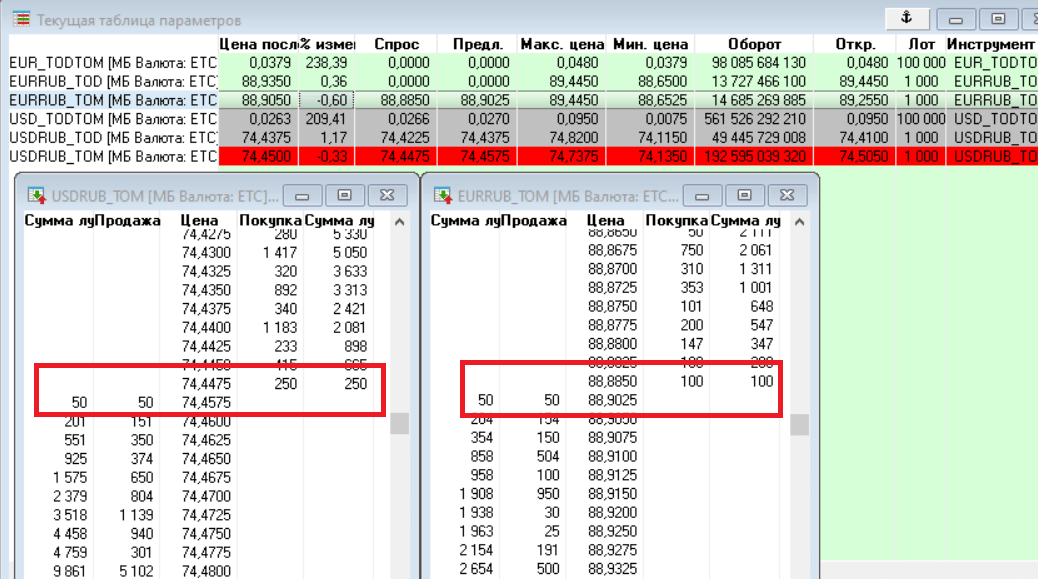Image resolution: width=1038 pixels, height=580 pixels.
Task: Click price '88,8750' in EURRUB_TOM order book
Action: pos(612,307)
